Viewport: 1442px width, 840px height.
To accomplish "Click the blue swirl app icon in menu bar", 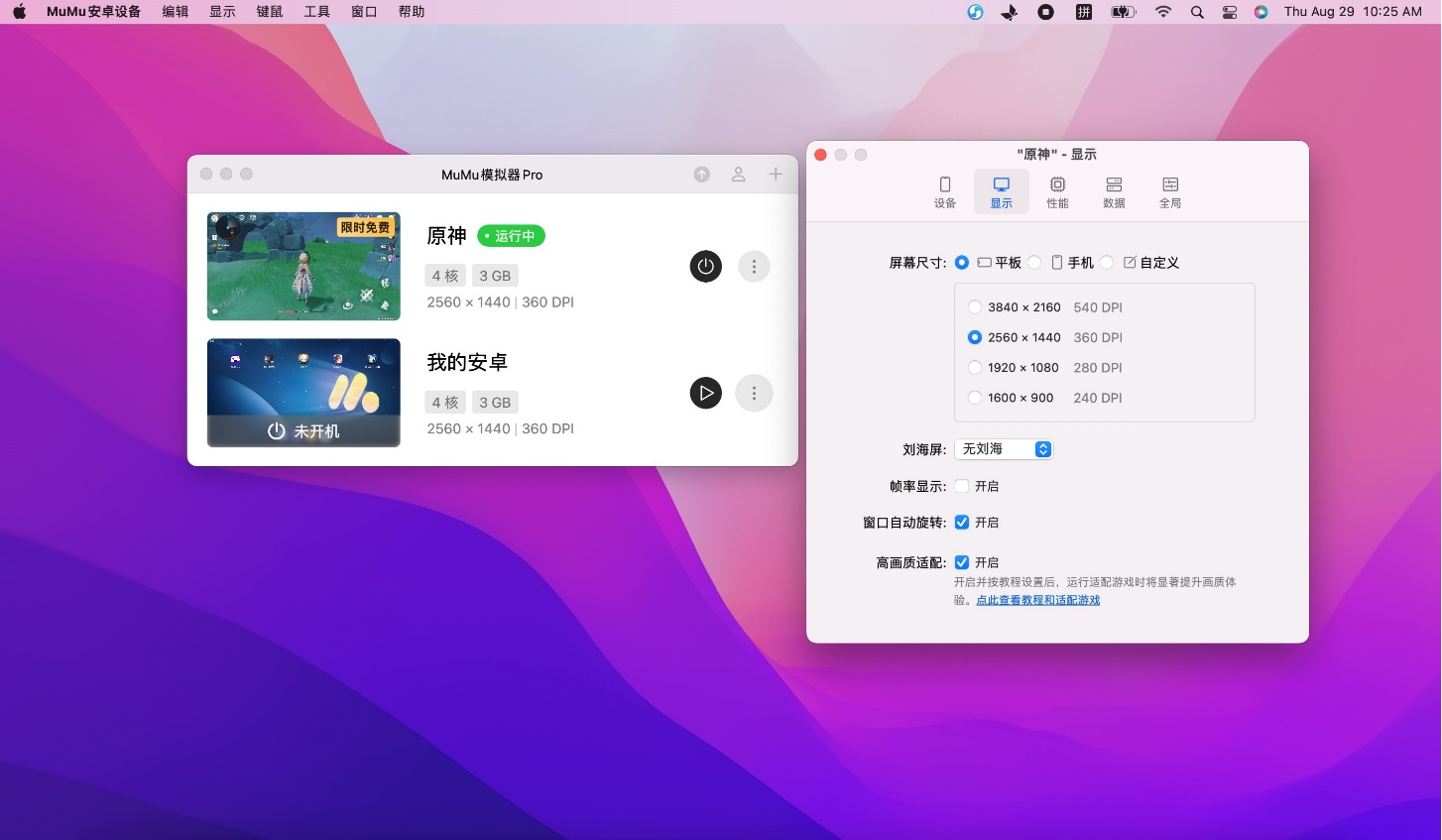I will pos(976,12).
